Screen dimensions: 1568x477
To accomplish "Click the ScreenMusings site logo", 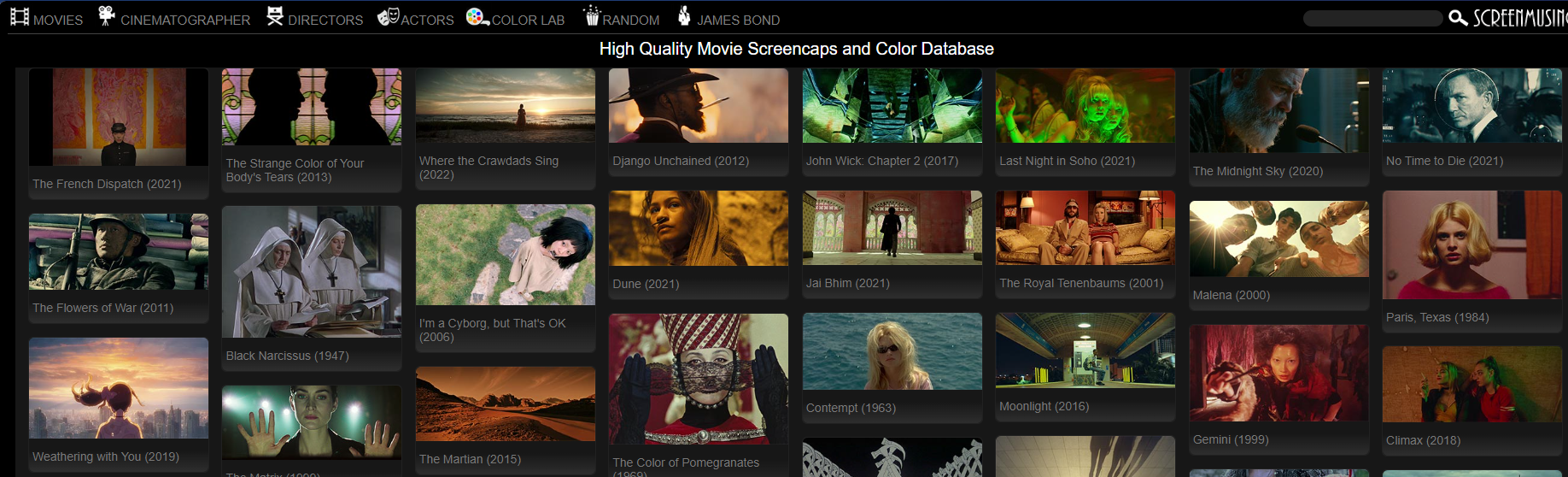I will [x=1519, y=18].
